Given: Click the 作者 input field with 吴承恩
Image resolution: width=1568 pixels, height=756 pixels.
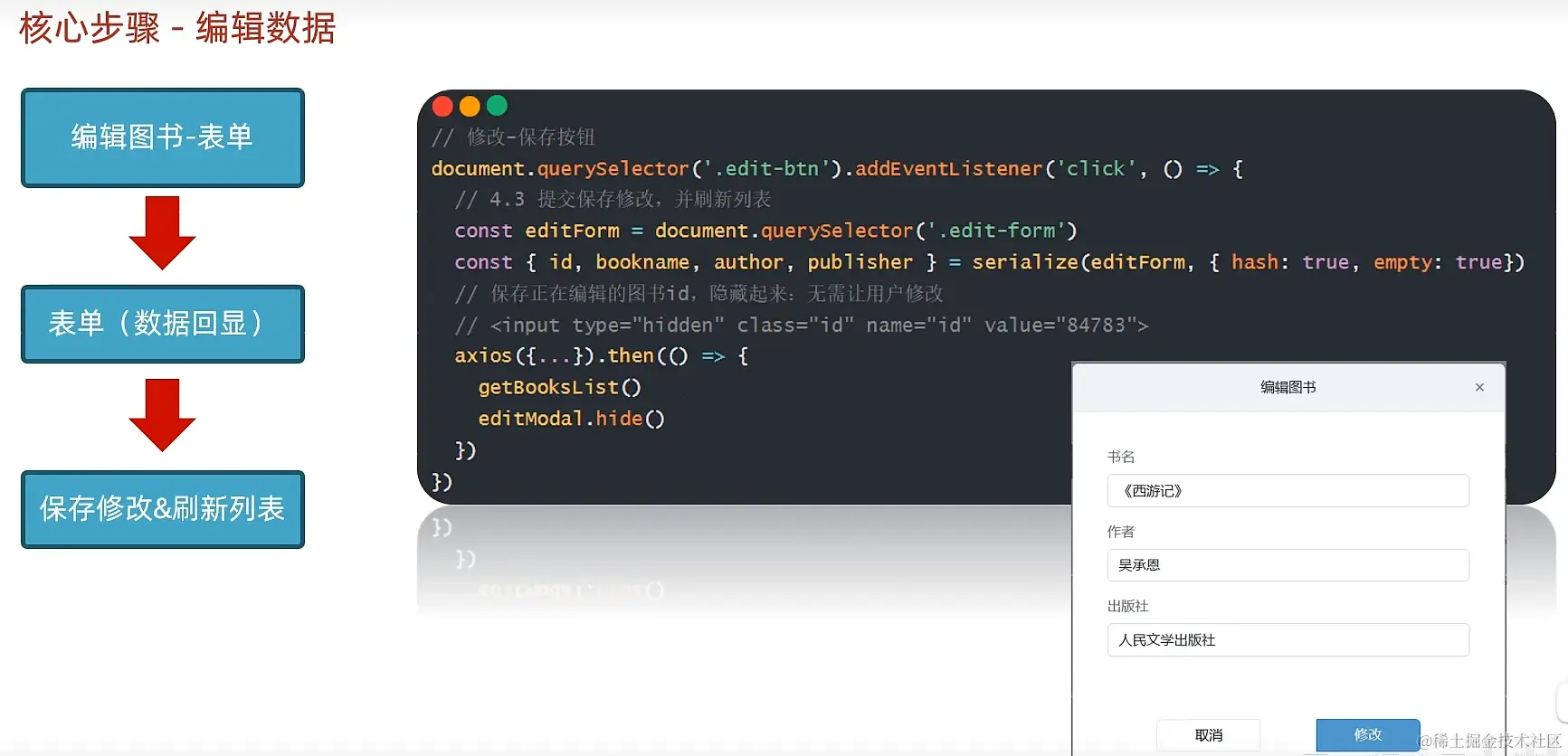Looking at the screenshot, I should pyautogui.click(x=1288, y=565).
